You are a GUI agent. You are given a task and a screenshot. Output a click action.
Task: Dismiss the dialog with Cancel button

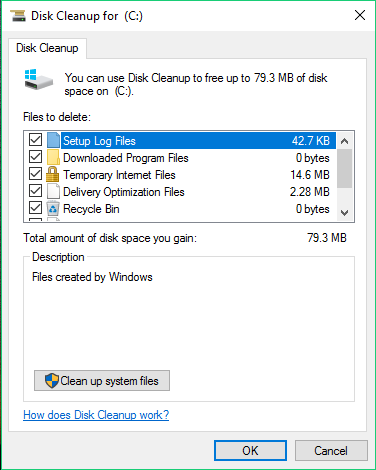331,451
